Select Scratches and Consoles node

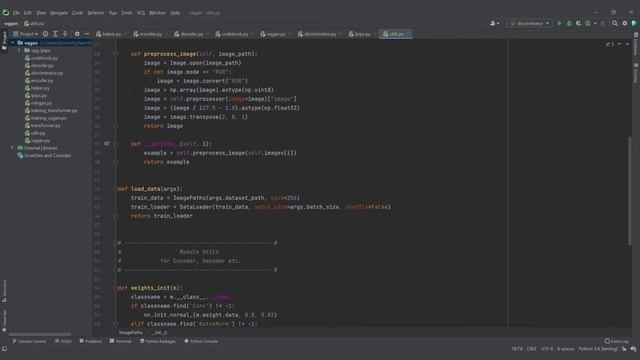click(47, 156)
